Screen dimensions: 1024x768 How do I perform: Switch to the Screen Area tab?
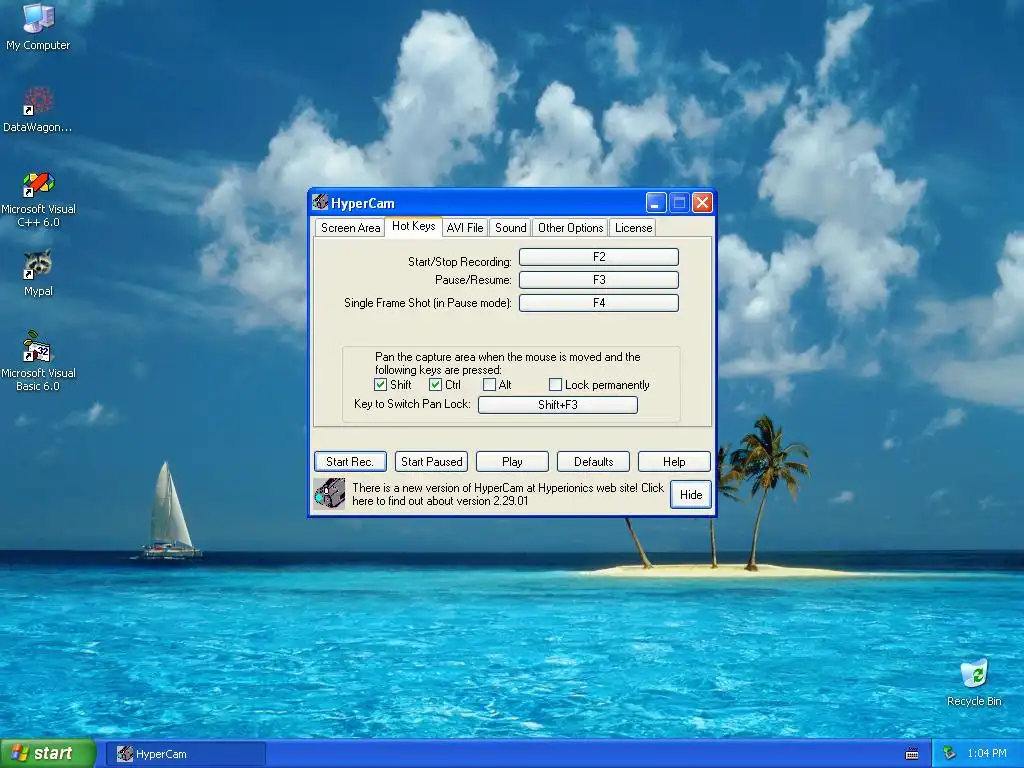click(350, 227)
